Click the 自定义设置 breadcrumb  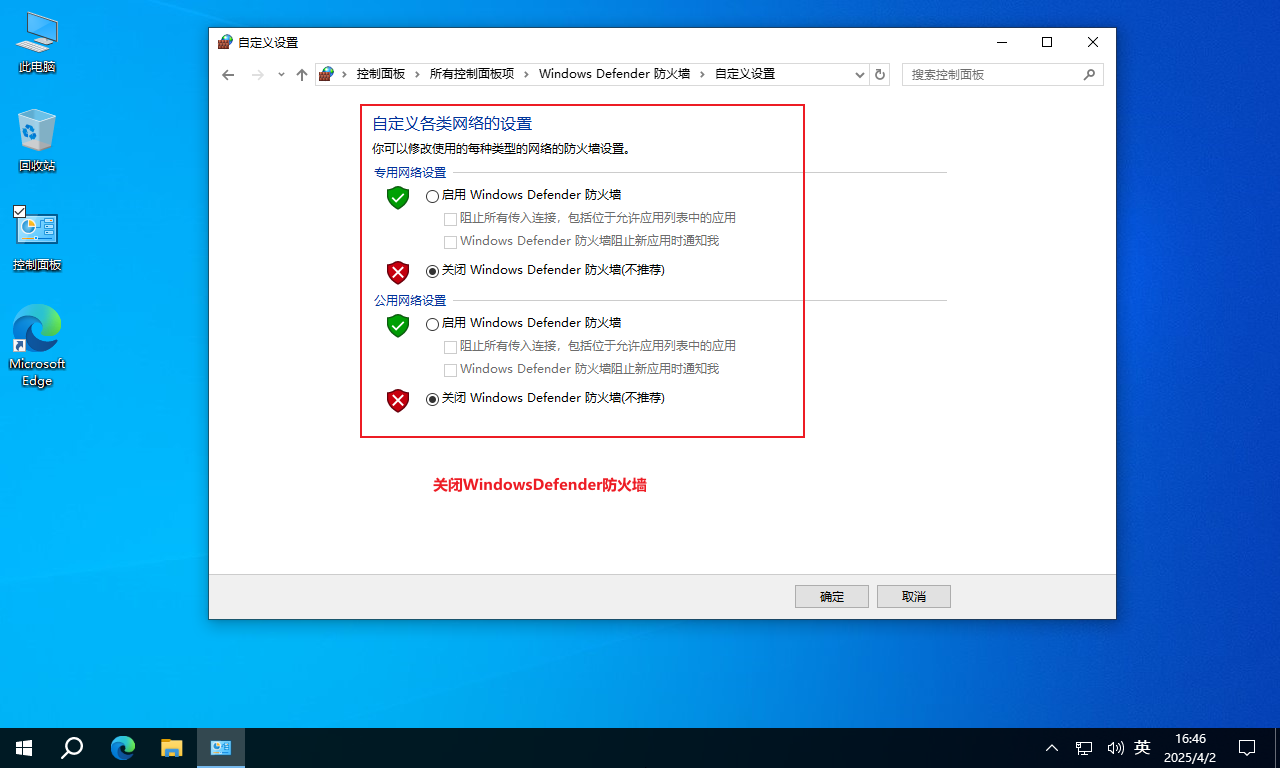pyautogui.click(x=744, y=74)
